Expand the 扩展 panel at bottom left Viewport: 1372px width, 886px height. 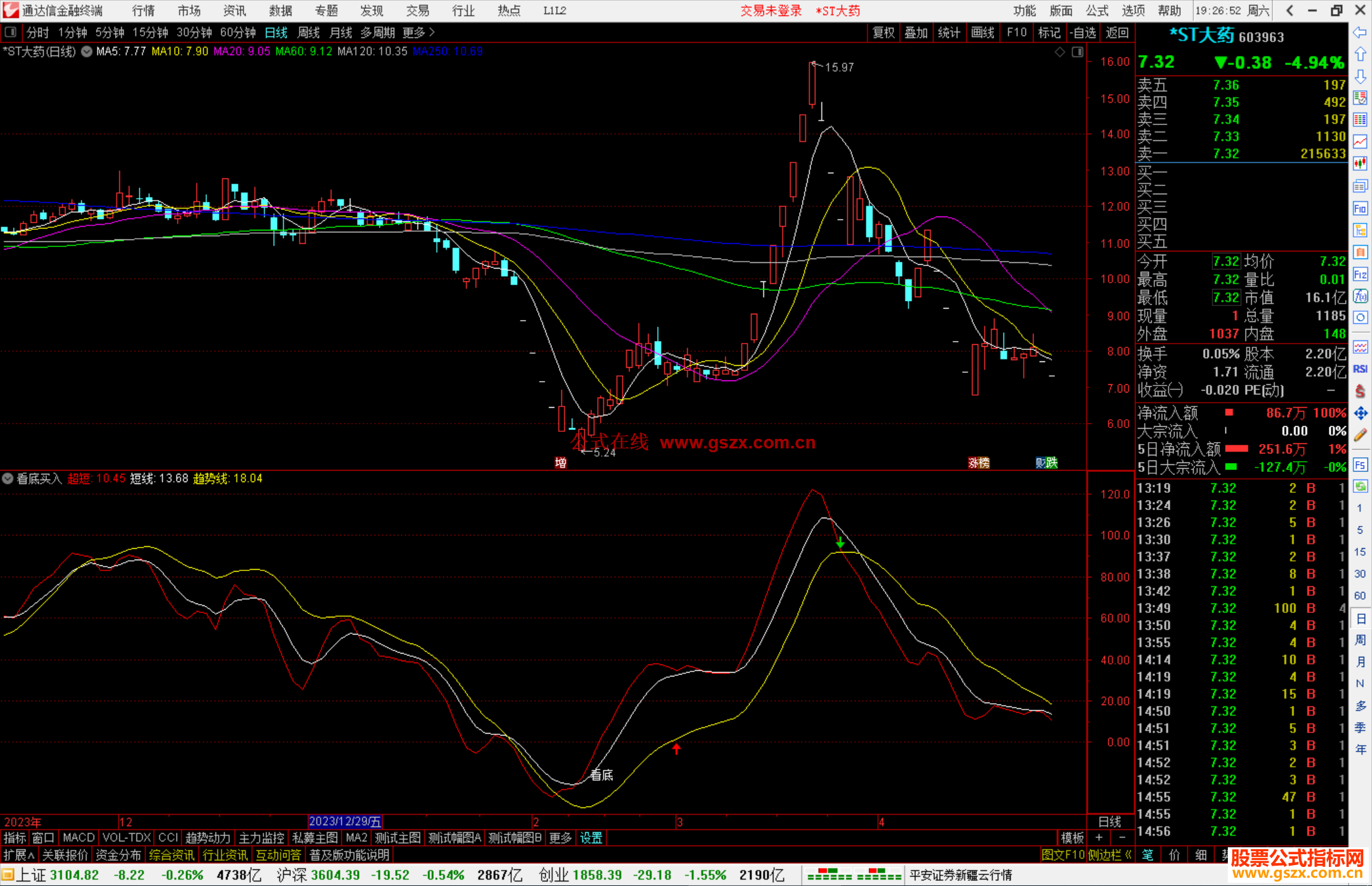pyautogui.click(x=18, y=855)
